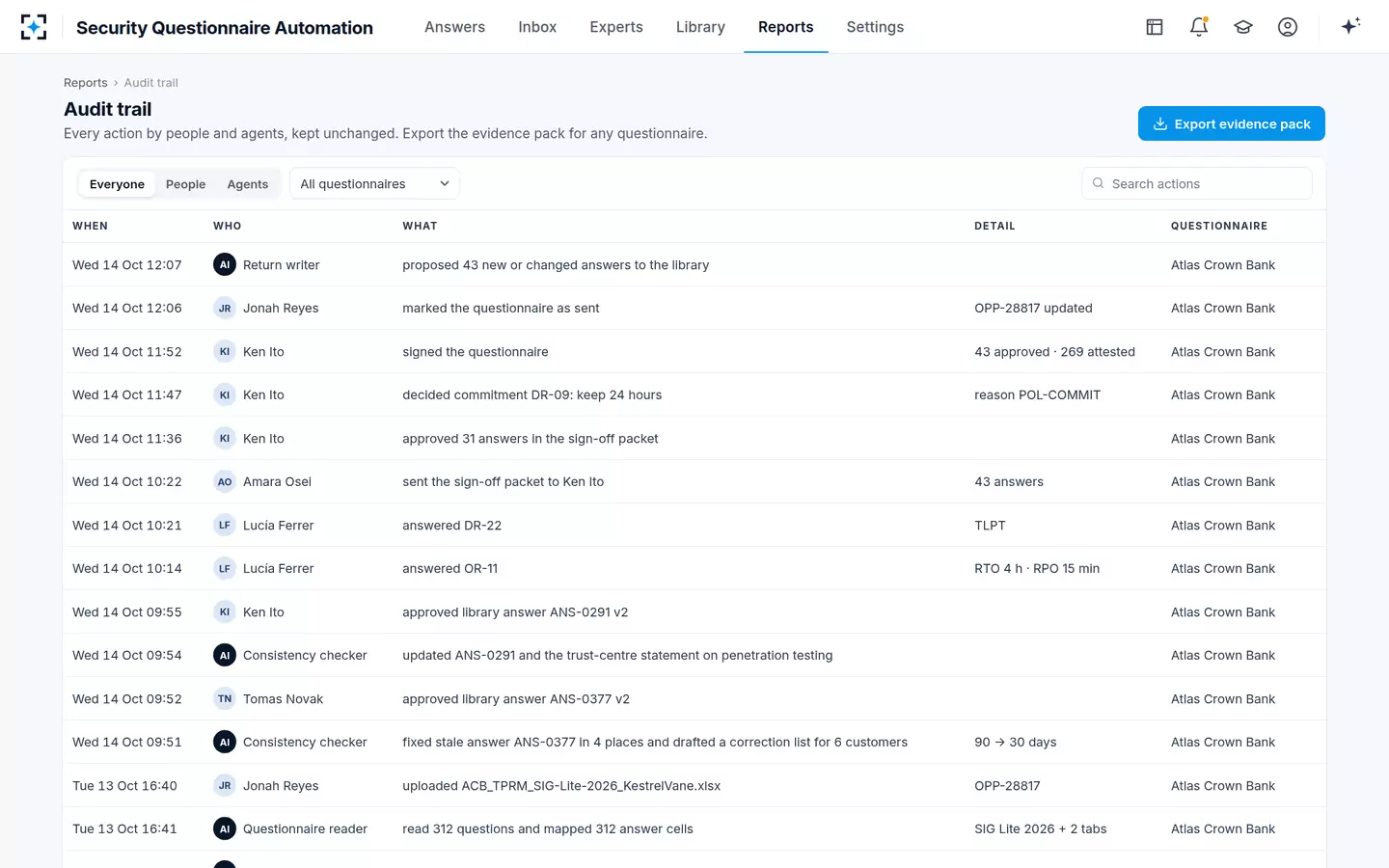
Task: Click the graduation cap learning icon
Action: tap(1243, 27)
